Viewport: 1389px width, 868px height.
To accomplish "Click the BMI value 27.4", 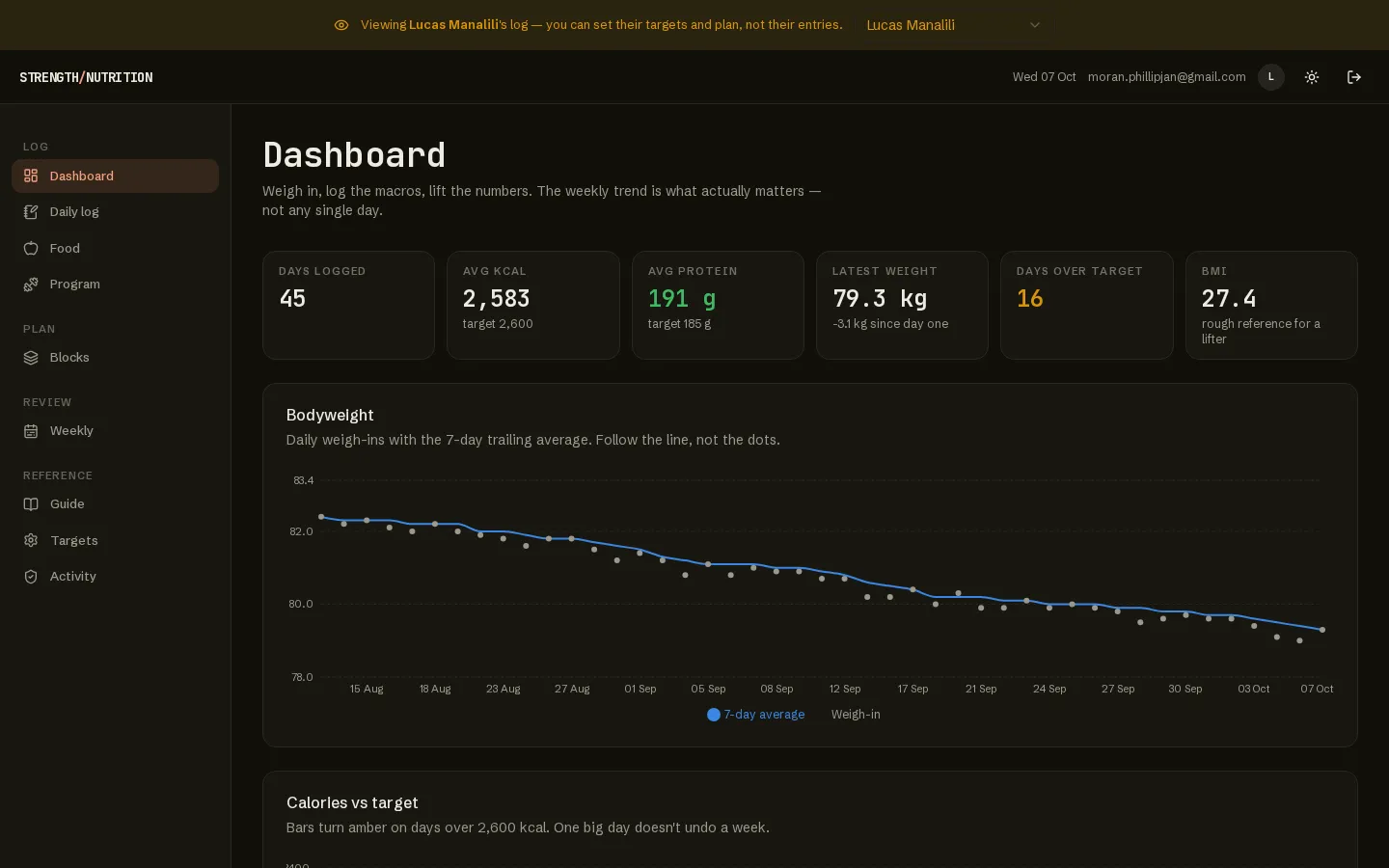I will (x=1228, y=299).
